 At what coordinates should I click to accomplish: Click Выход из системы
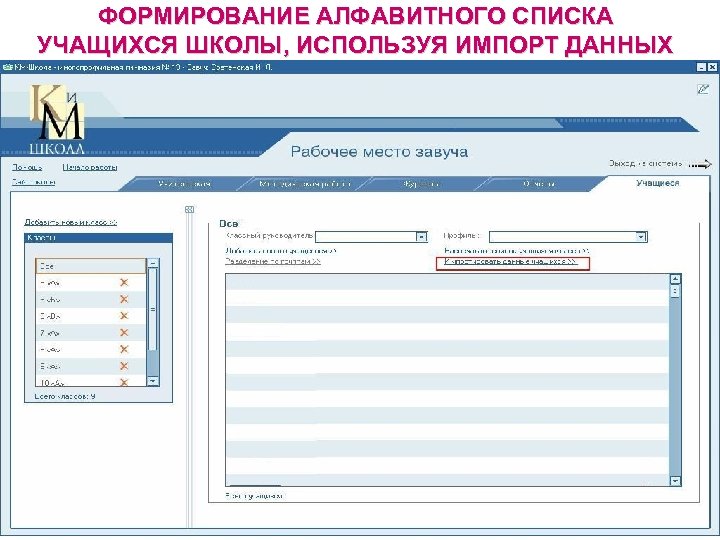click(x=646, y=163)
